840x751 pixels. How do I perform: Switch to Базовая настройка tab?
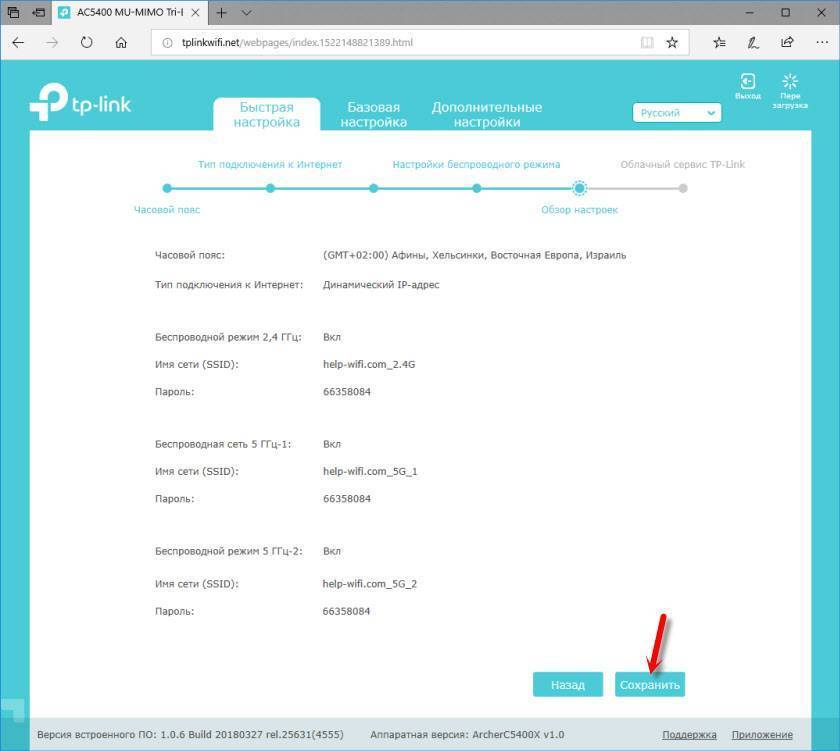tap(373, 115)
